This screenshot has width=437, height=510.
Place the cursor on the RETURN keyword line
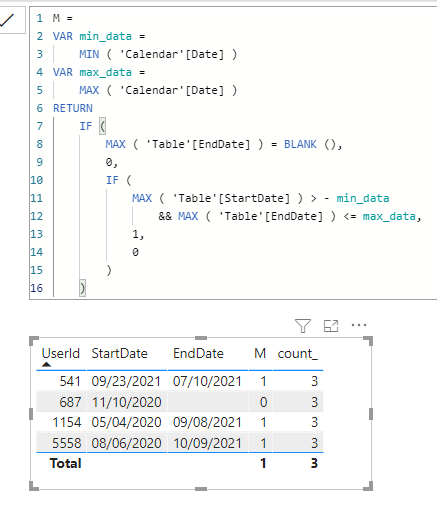coord(73,108)
